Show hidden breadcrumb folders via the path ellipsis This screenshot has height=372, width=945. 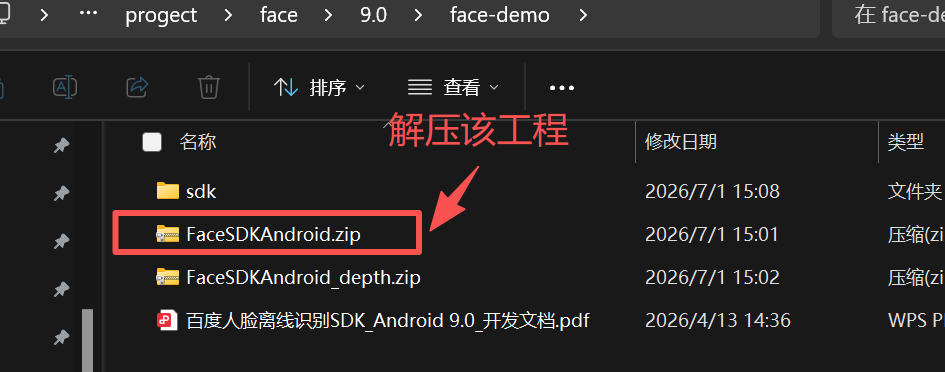coord(89,13)
